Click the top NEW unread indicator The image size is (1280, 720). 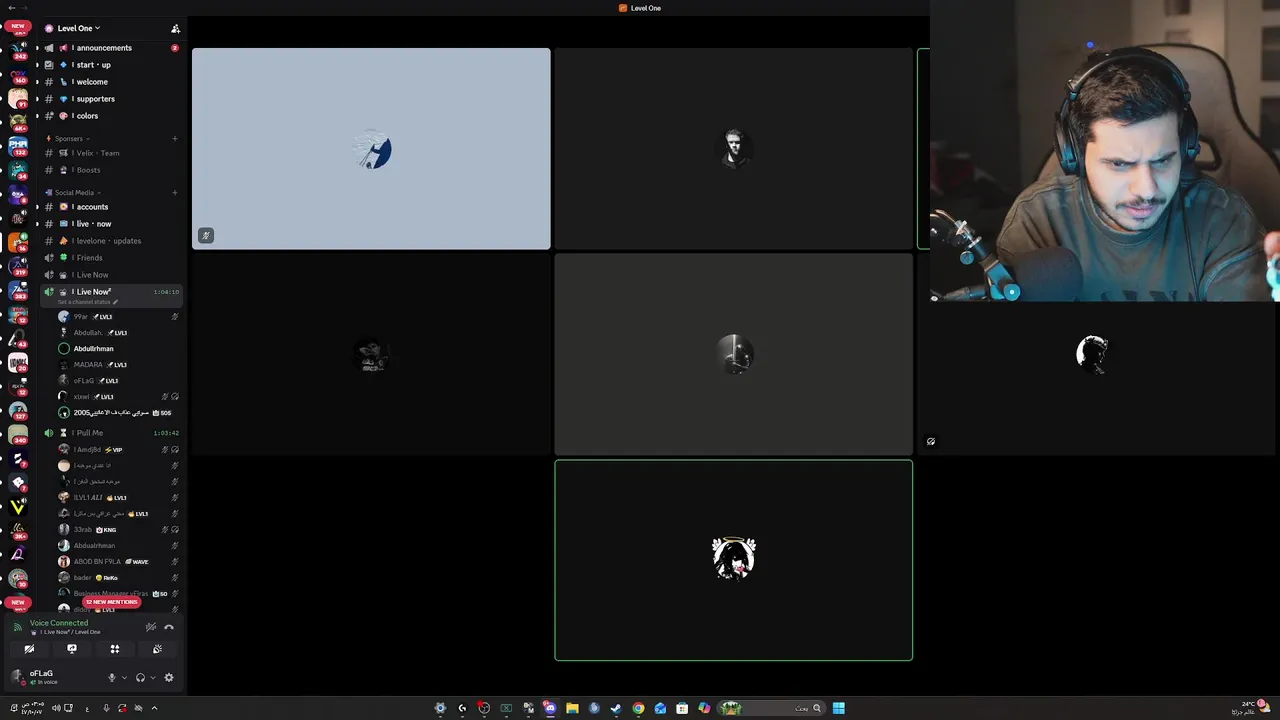click(18, 26)
